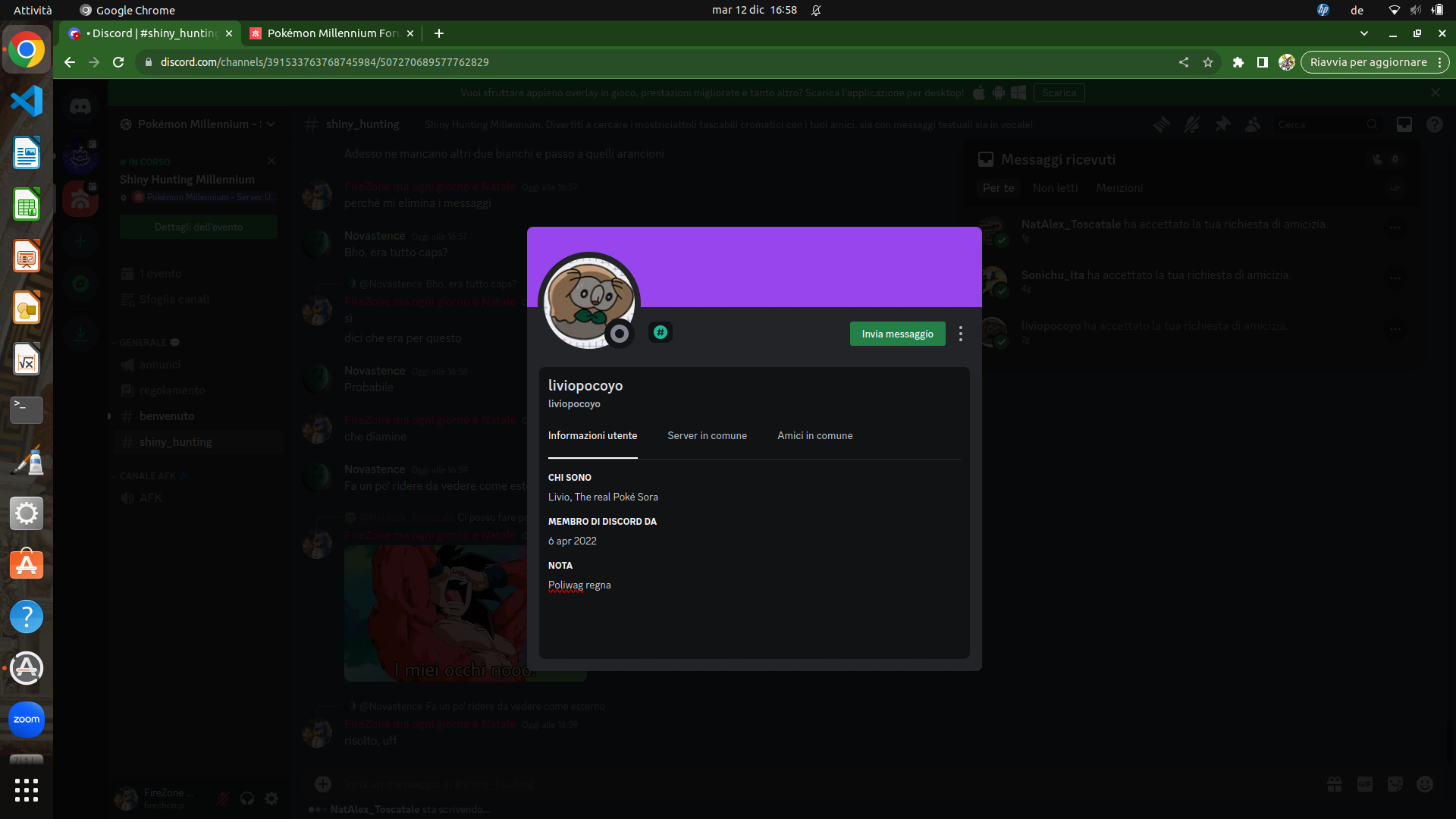Switch to Server in comune tab
The height and width of the screenshot is (819, 1456).
tap(707, 435)
